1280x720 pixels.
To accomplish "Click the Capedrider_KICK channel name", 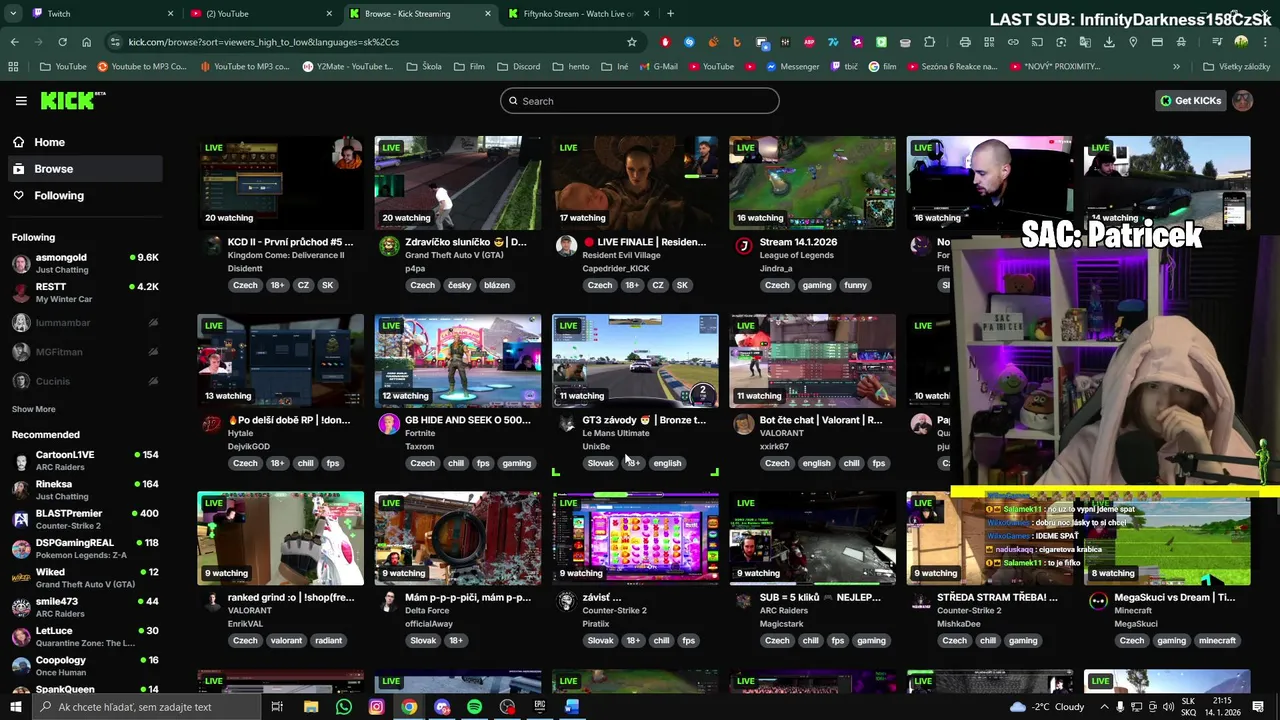I will pos(616,268).
